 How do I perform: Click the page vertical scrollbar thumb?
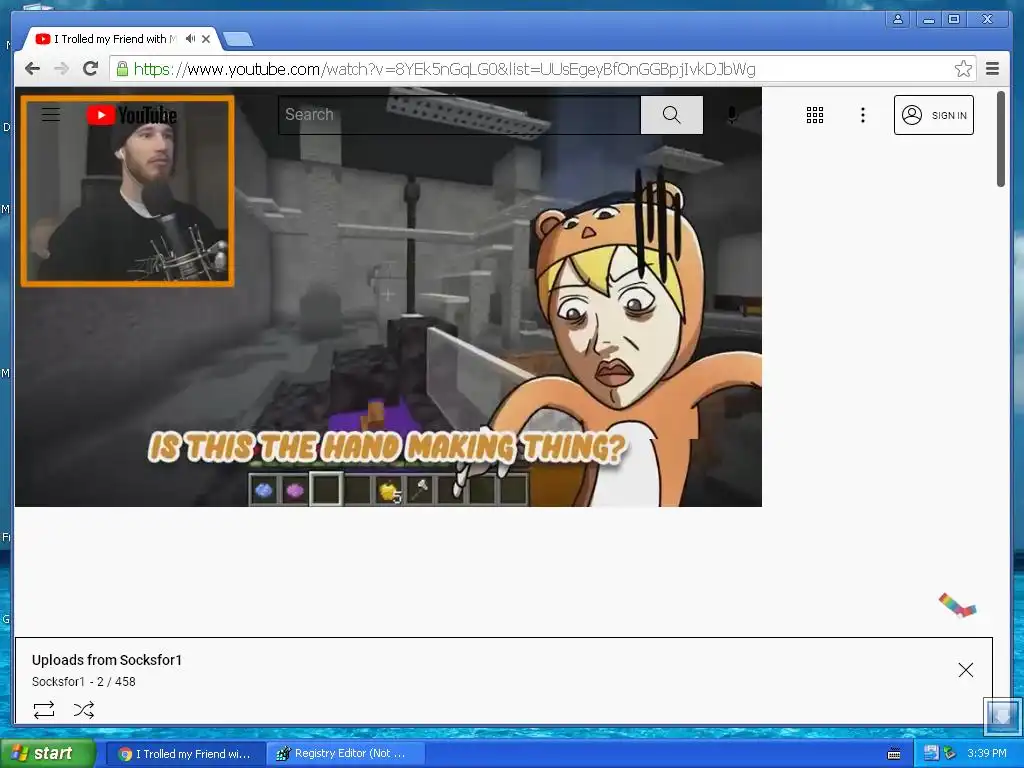pyautogui.click(x=1000, y=139)
